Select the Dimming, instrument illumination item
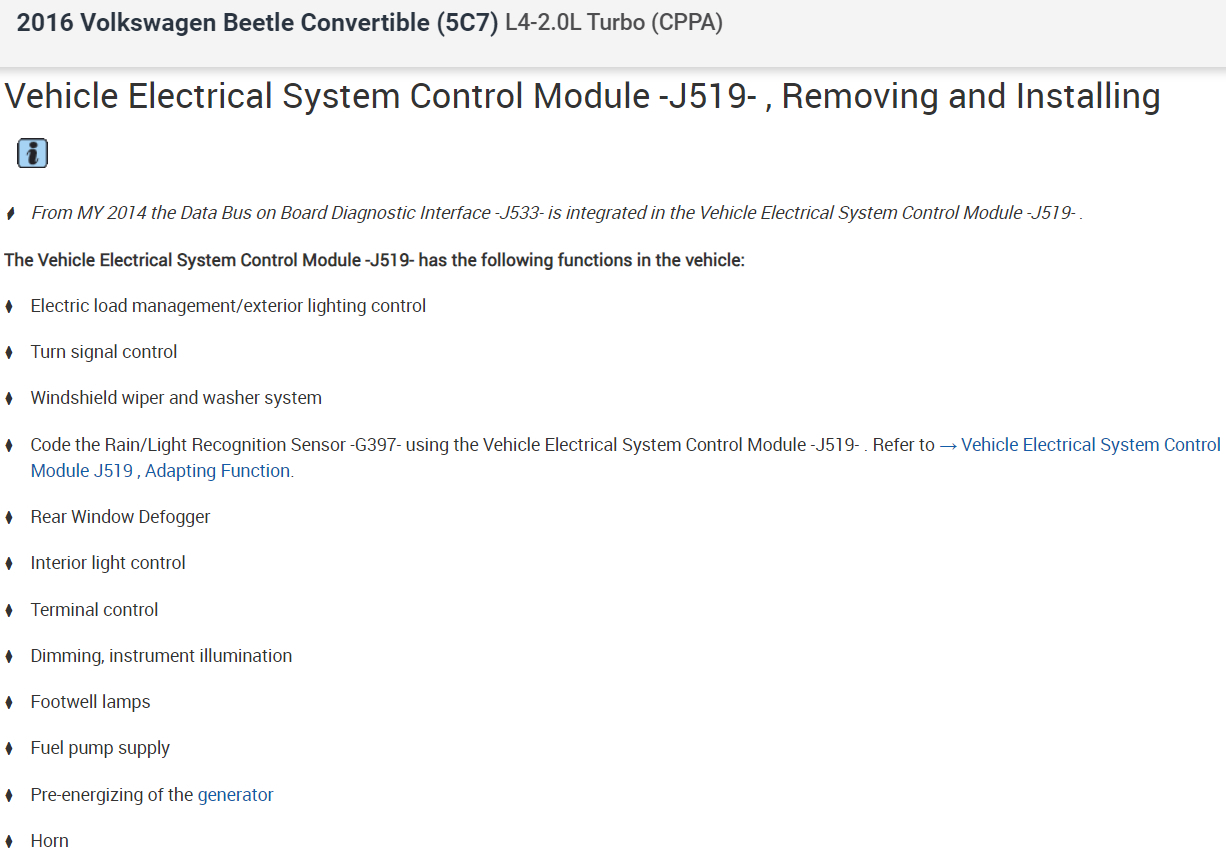 (x=161, y=656)
